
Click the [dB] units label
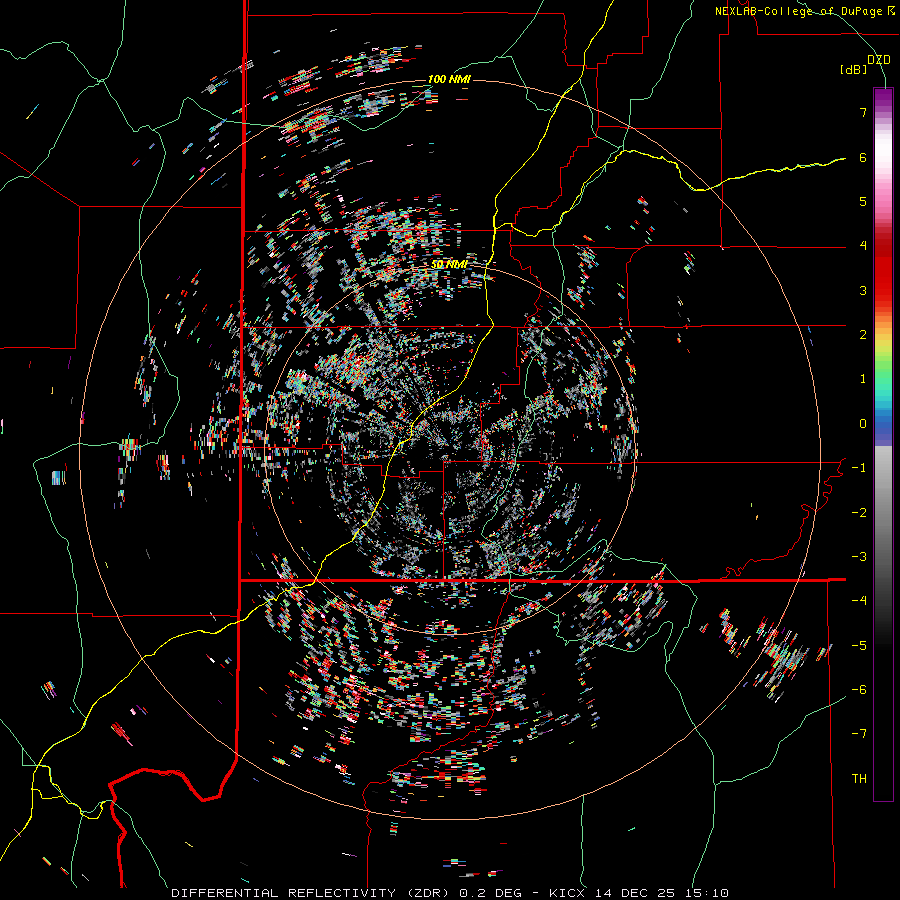click(854, 70)
